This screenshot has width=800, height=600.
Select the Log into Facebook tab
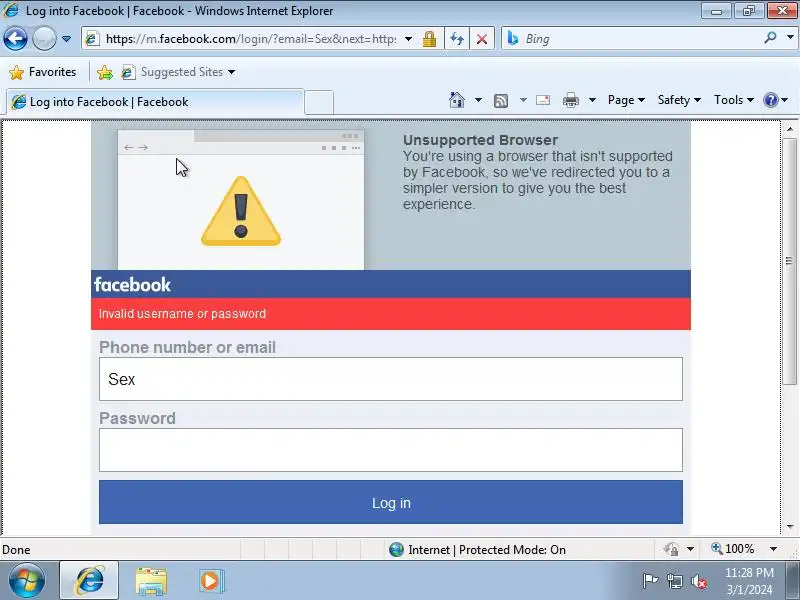coord(153,102)
